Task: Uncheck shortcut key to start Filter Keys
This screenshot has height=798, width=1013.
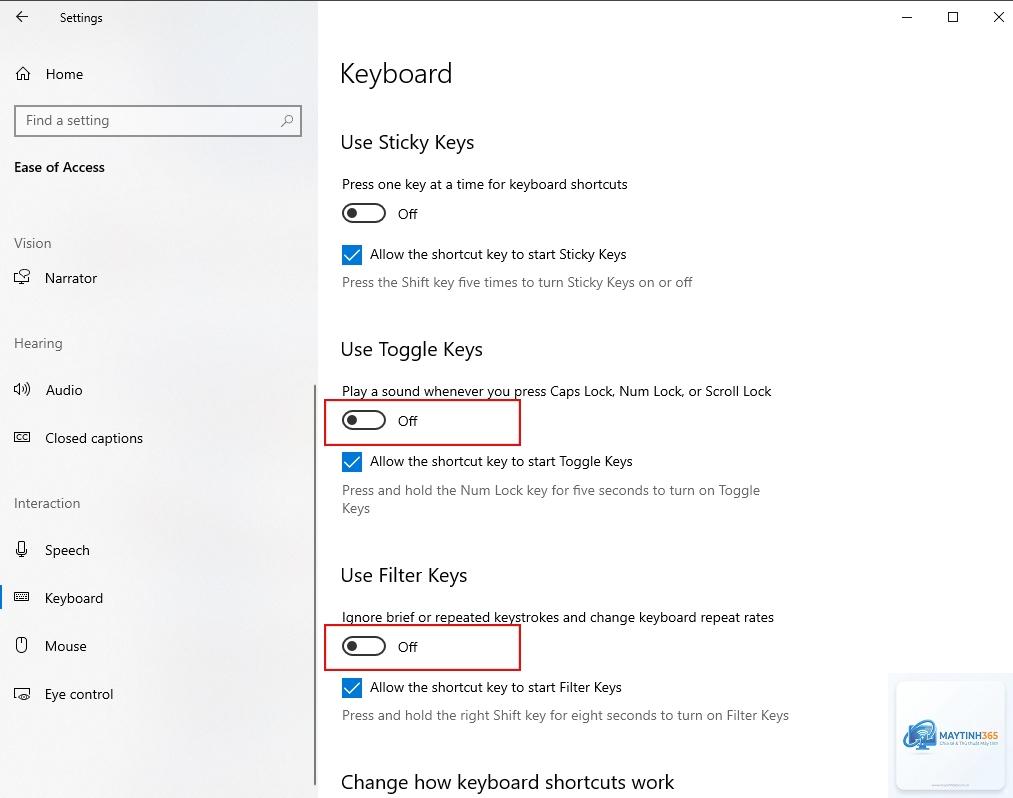Action: tap(352, 688)
